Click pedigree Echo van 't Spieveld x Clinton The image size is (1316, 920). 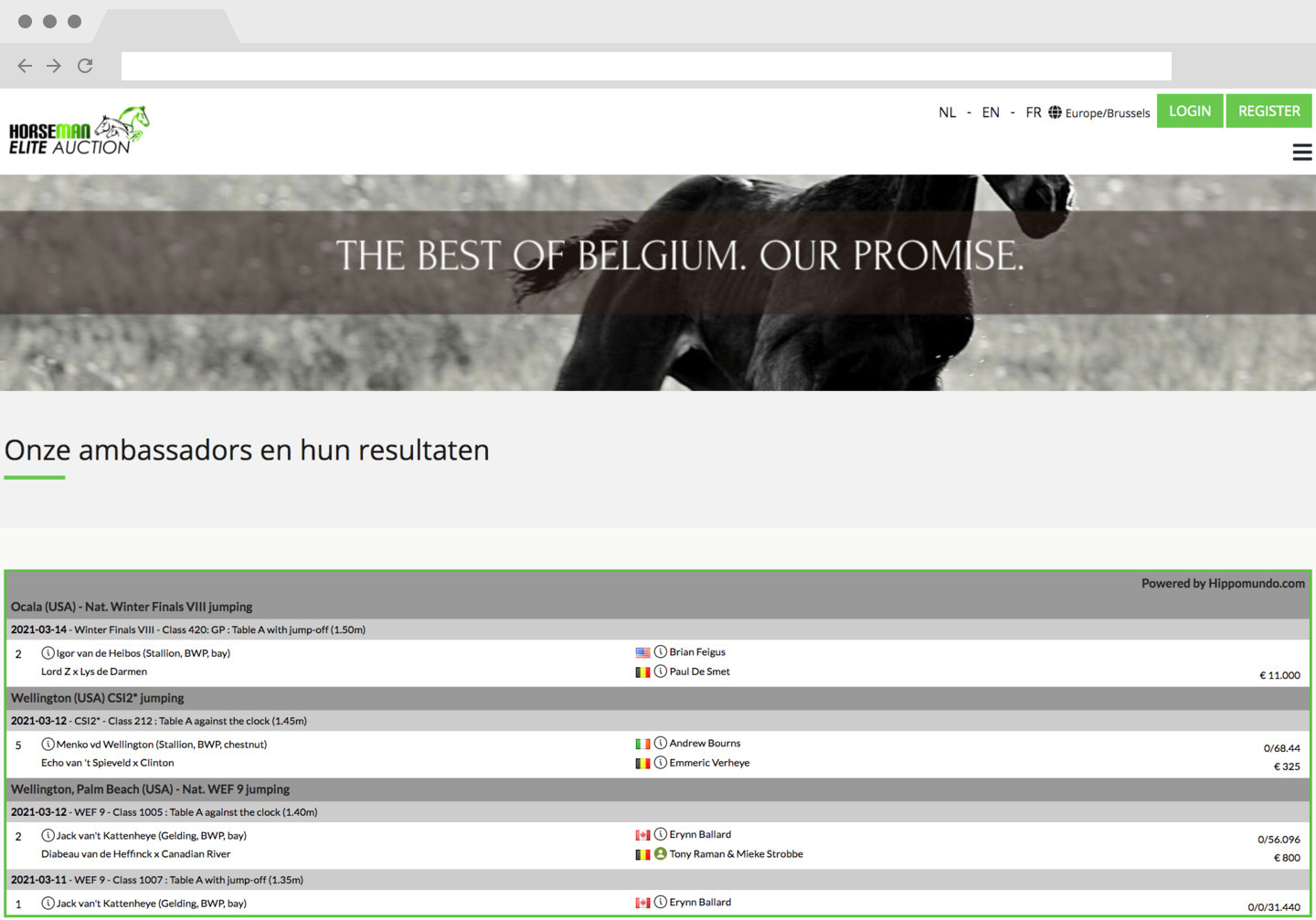click(x=107, y=763)
